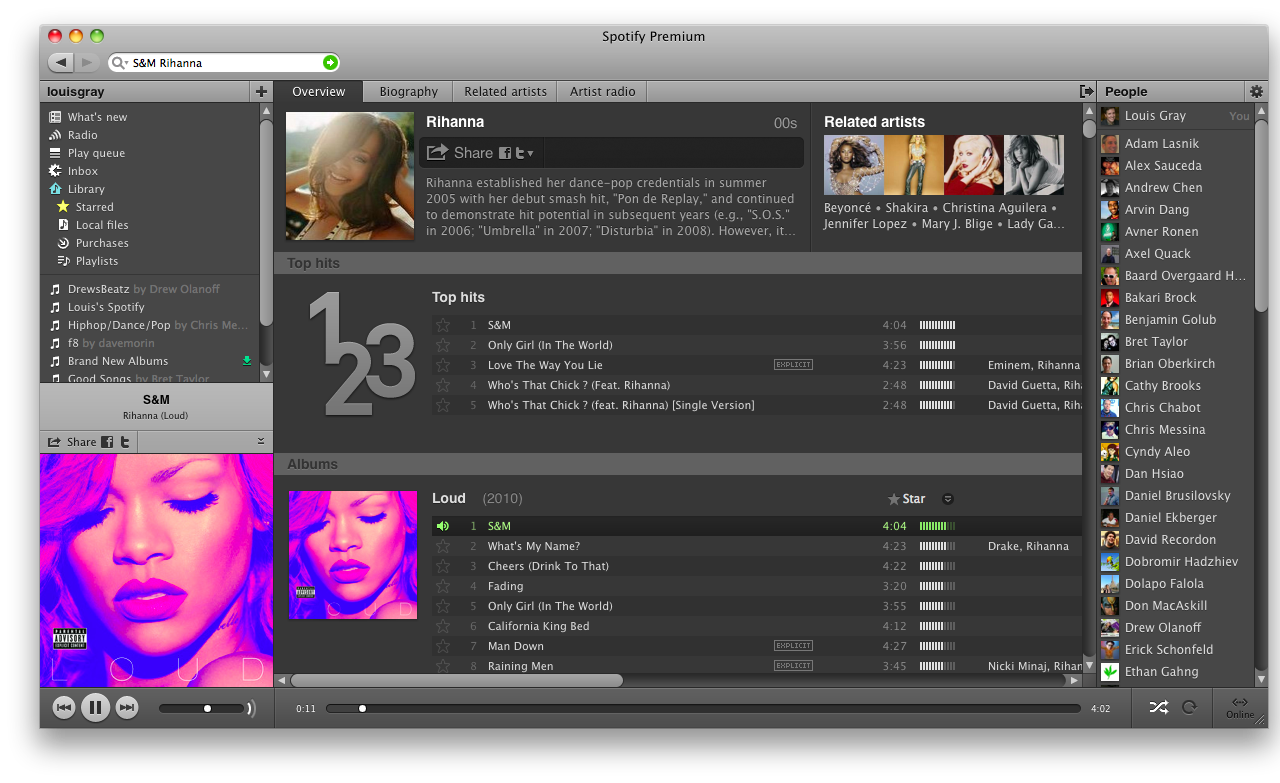Screen dimensions: 1280x783
Task: Click the speaker icon on the playing S&M row
Action: coord(443,526)
